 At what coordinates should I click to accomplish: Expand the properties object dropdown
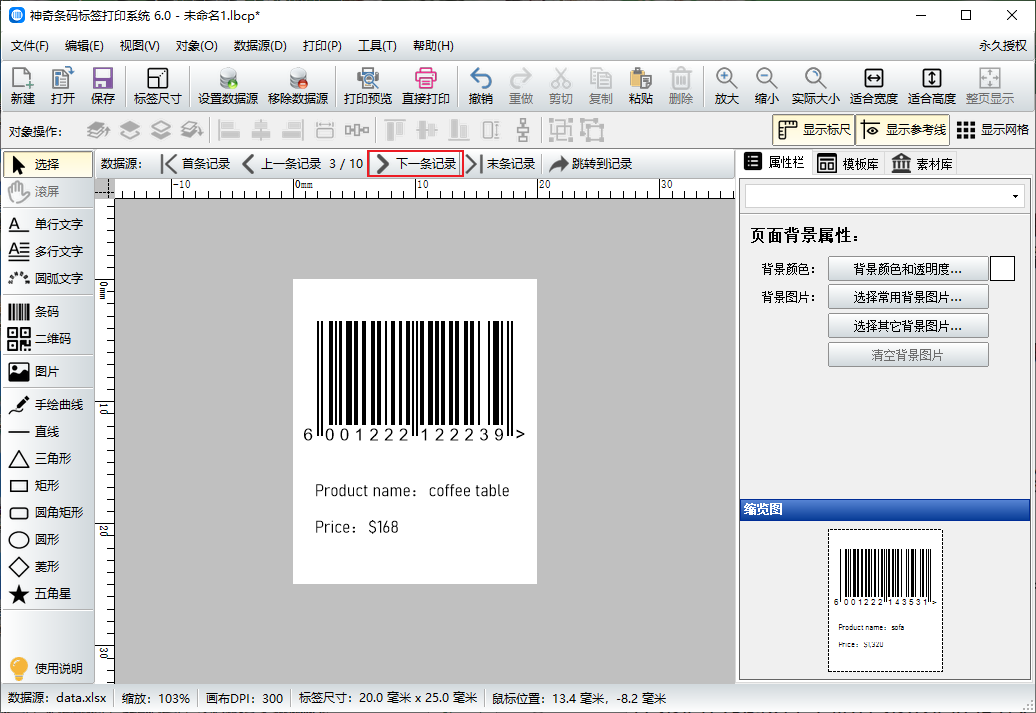click(x=1015, y=196)
